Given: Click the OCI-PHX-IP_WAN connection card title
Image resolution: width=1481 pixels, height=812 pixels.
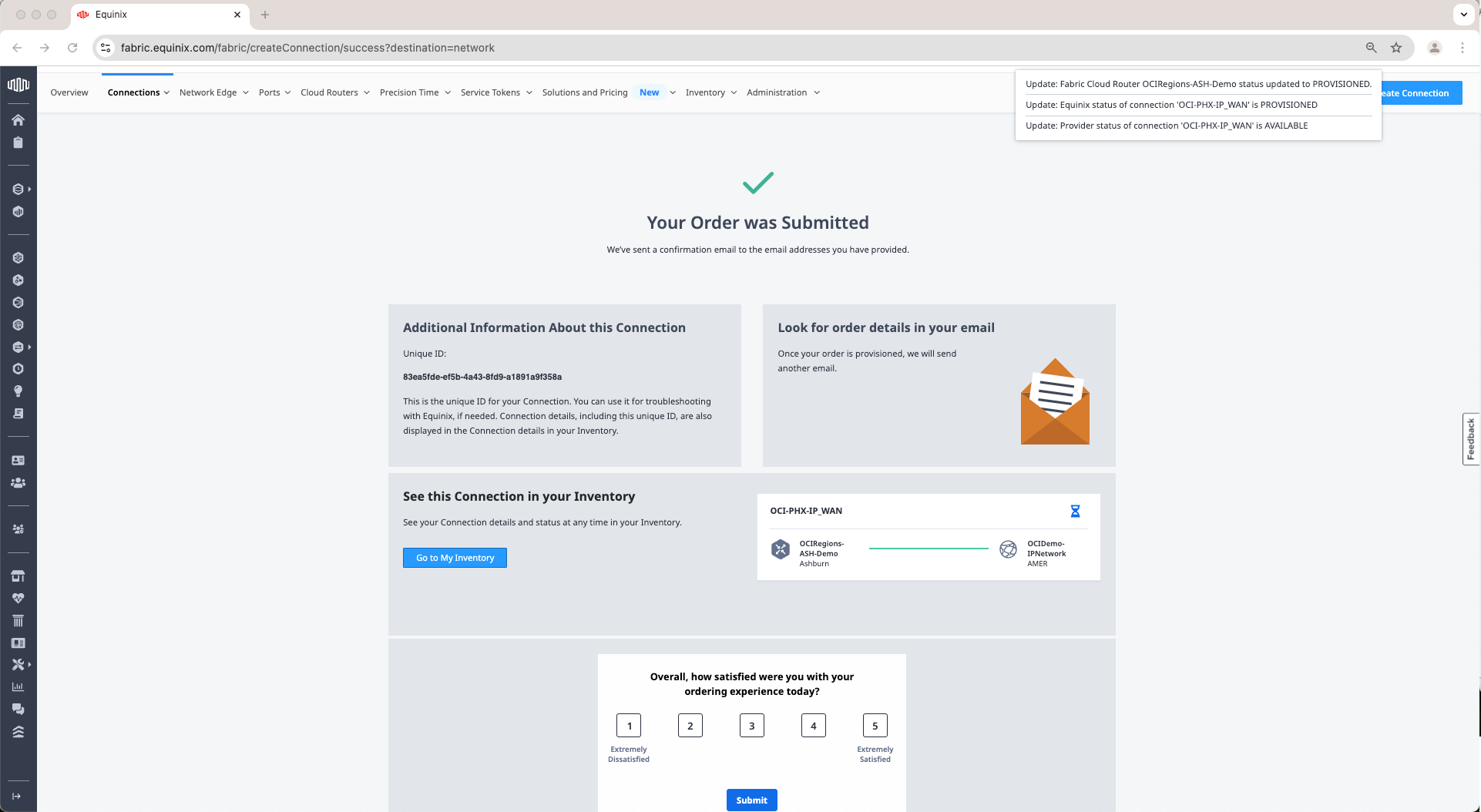Looking at the screenshot, I should (x=806, y=511).
